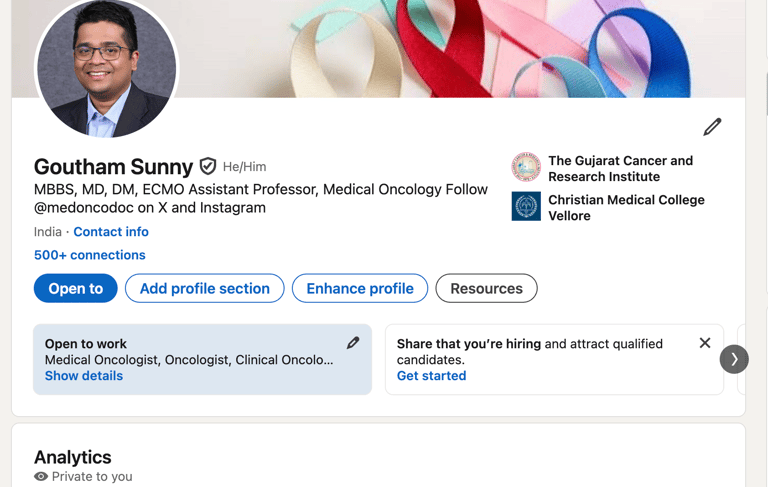Open the Resources menu
Image resolution: width=768 pixels, height=487 pixels.
coord(486,288)
